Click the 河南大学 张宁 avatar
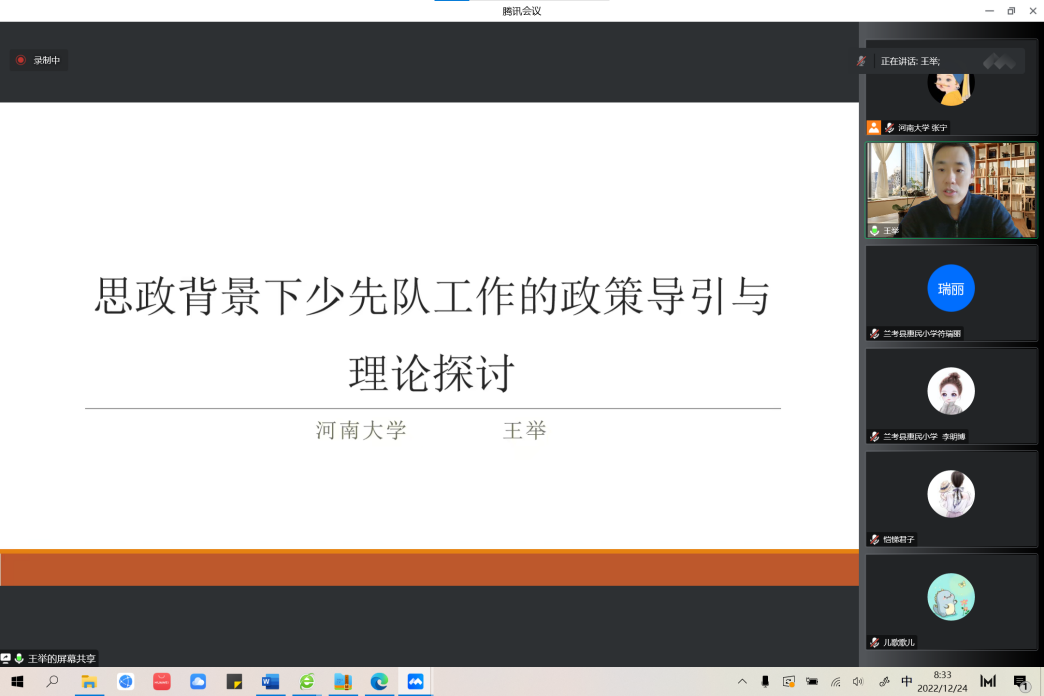 (x=951, y=89)
